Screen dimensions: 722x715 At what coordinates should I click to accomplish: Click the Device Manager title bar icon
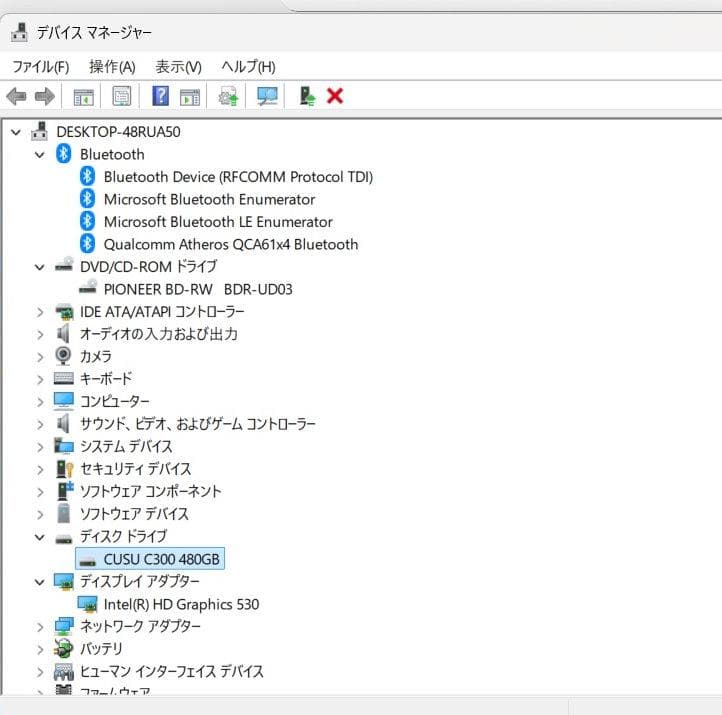tap(19, 32)
